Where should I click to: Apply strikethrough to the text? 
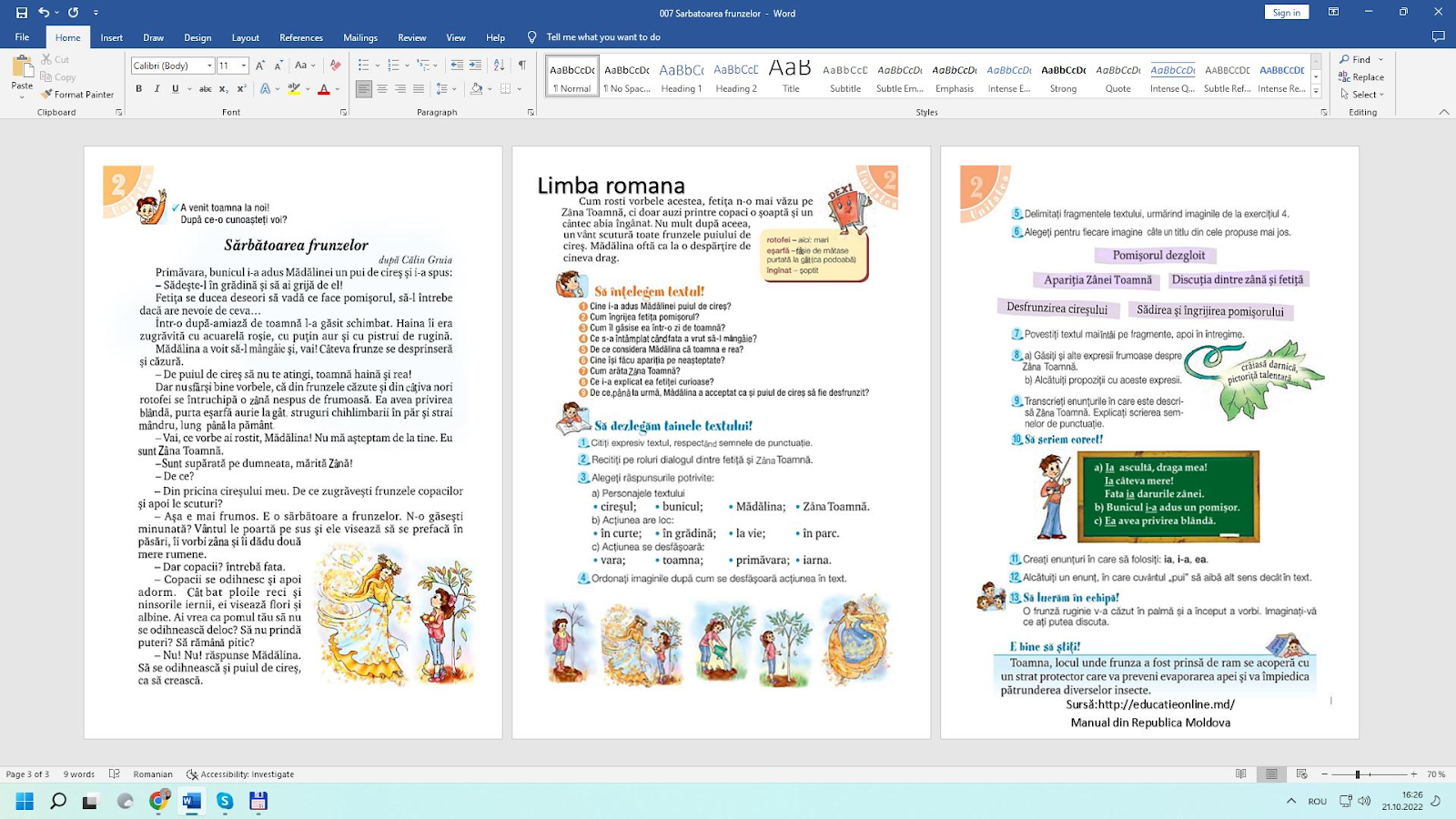[x=206, y=89]
